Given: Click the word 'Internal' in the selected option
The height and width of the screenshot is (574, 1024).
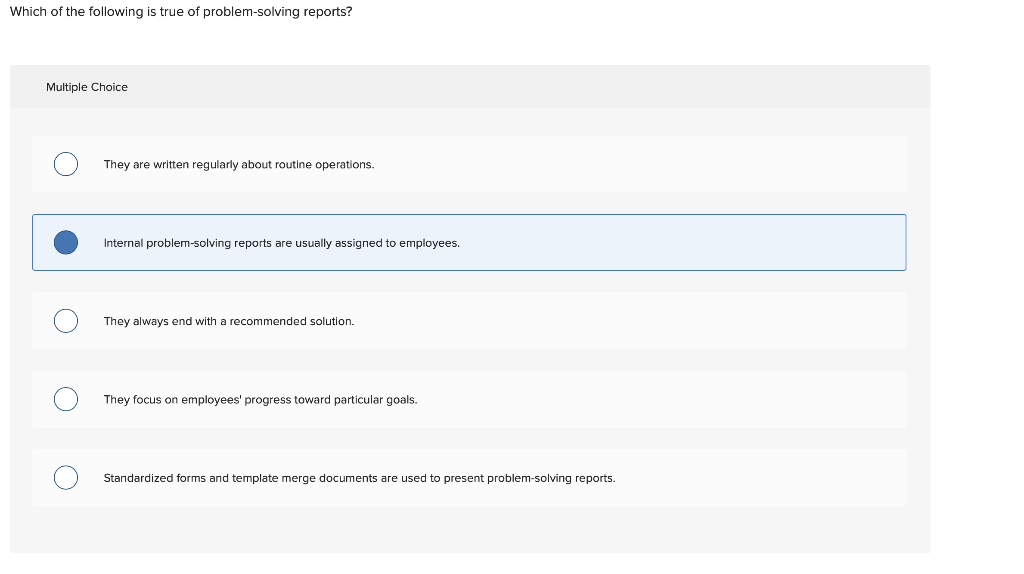Looking at the screenshot, I should tap(124, 243).
